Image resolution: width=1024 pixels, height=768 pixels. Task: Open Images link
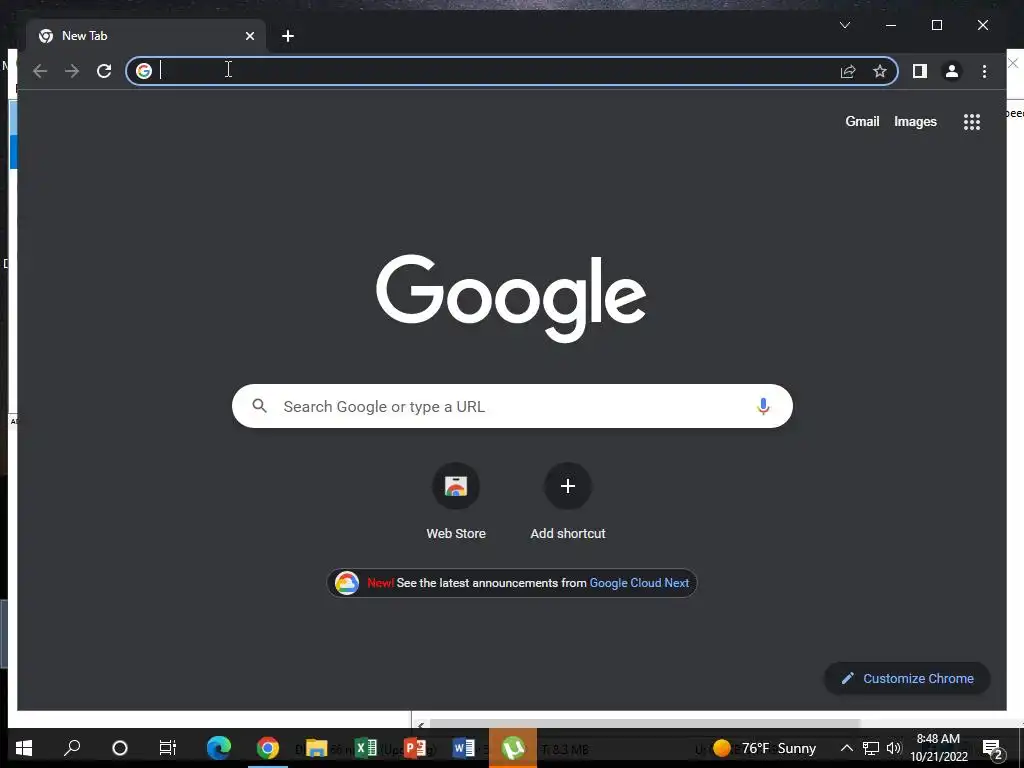915,121
